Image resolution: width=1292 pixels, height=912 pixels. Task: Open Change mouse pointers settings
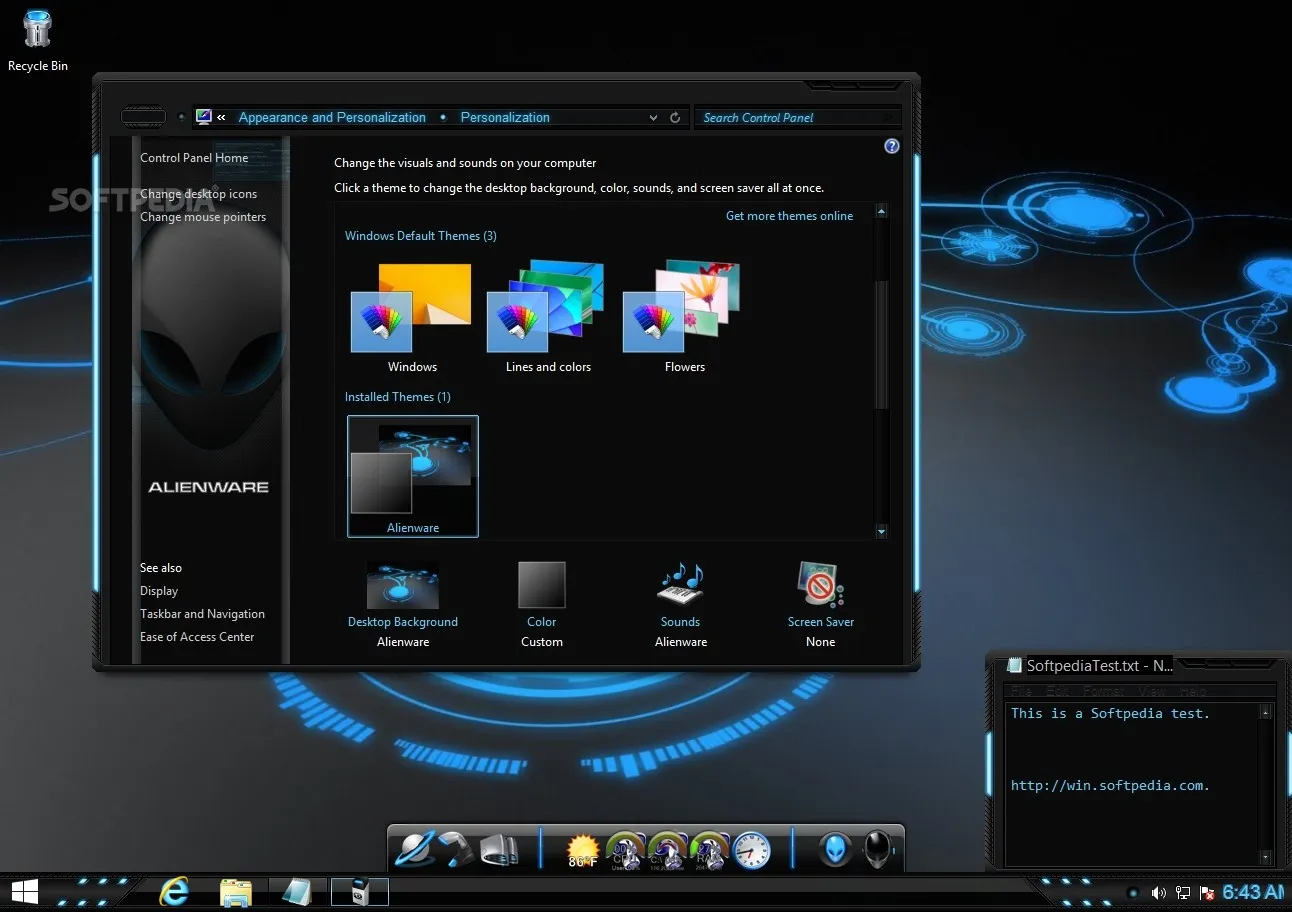tap(203, 216)
